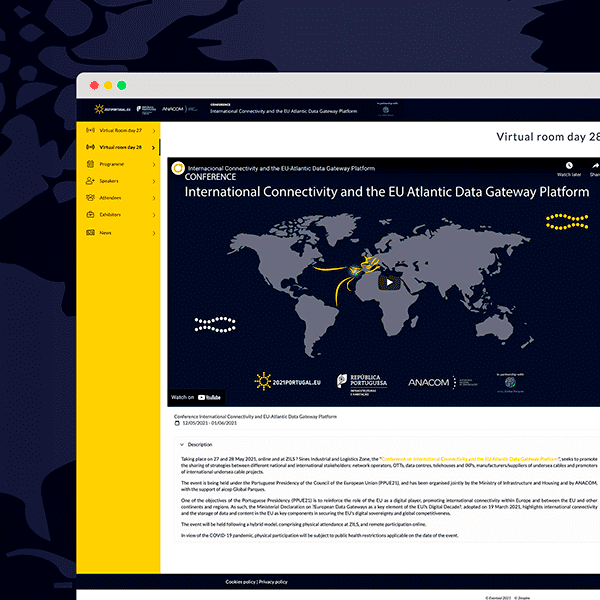Click the calendar icon beside event dates
Screen dimensions: 600x600
tap(177, 423)
